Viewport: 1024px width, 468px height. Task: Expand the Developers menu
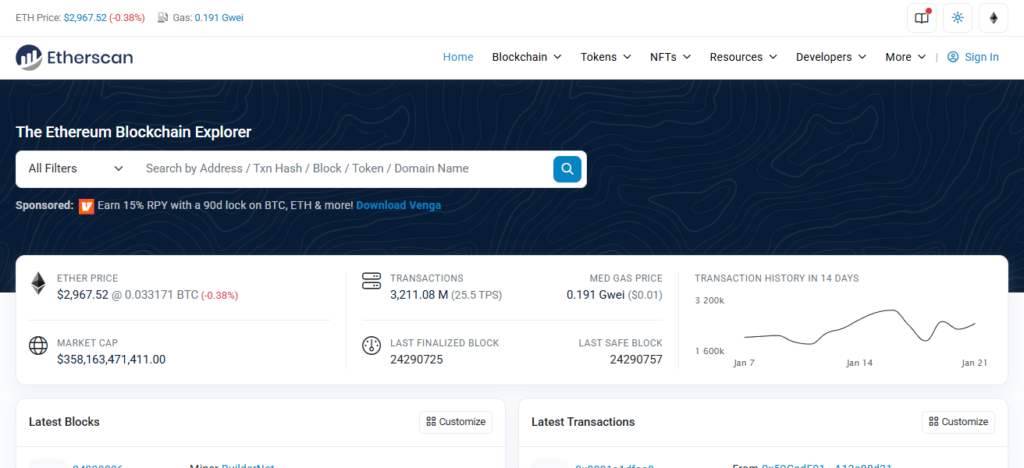(831, 57)
